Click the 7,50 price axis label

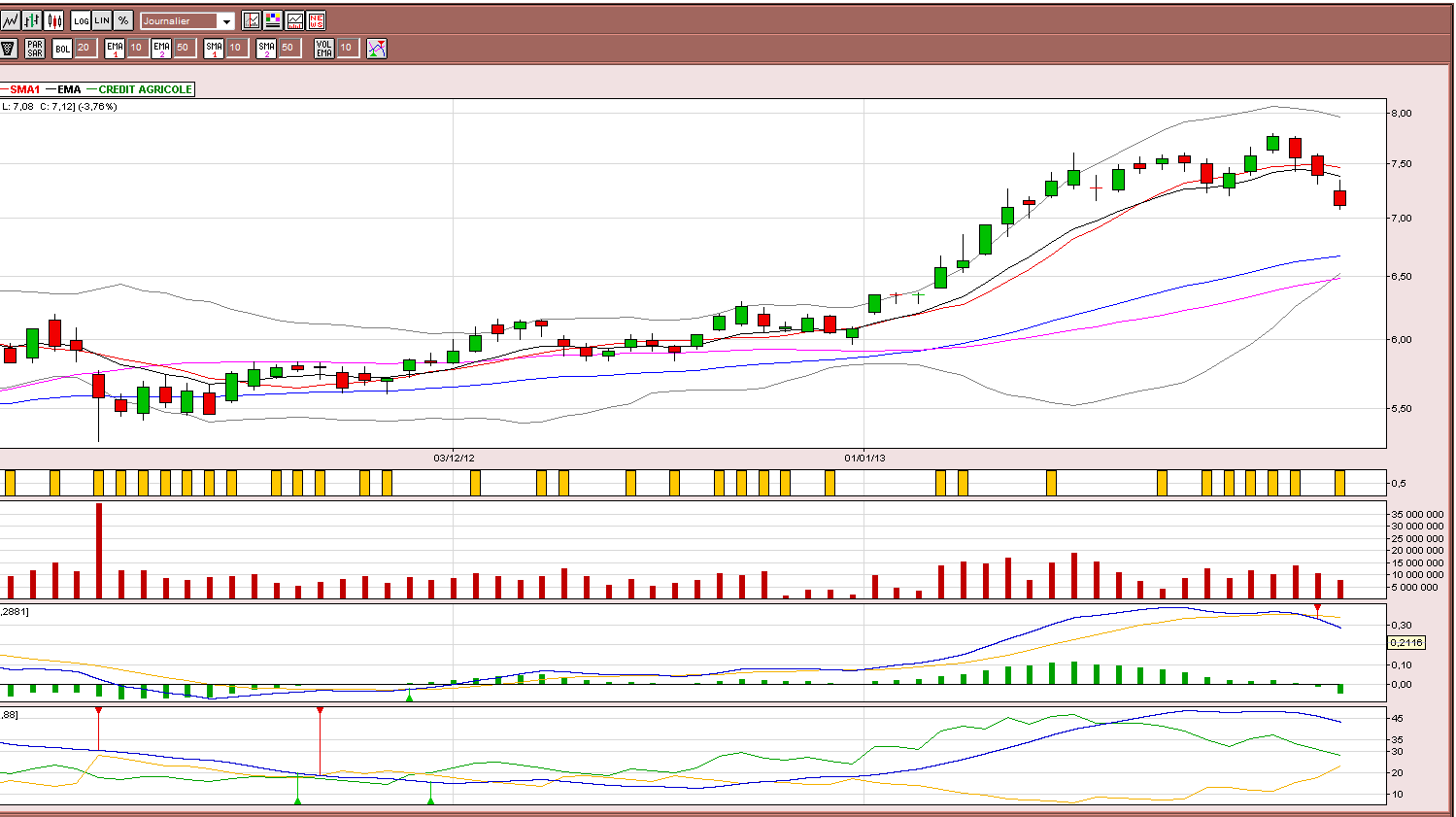click(1401, 164)
